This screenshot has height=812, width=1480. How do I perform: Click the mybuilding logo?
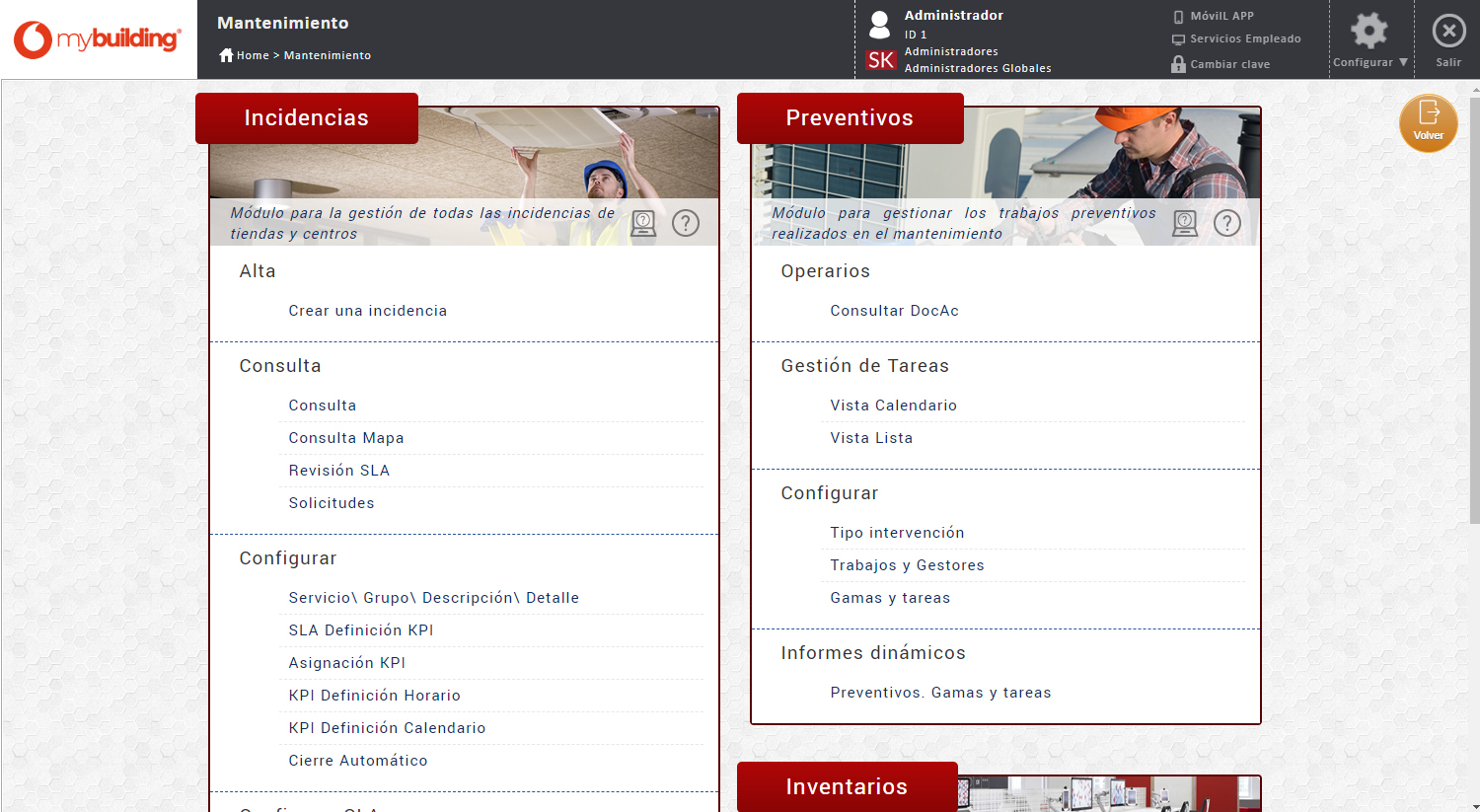[97, 39]
